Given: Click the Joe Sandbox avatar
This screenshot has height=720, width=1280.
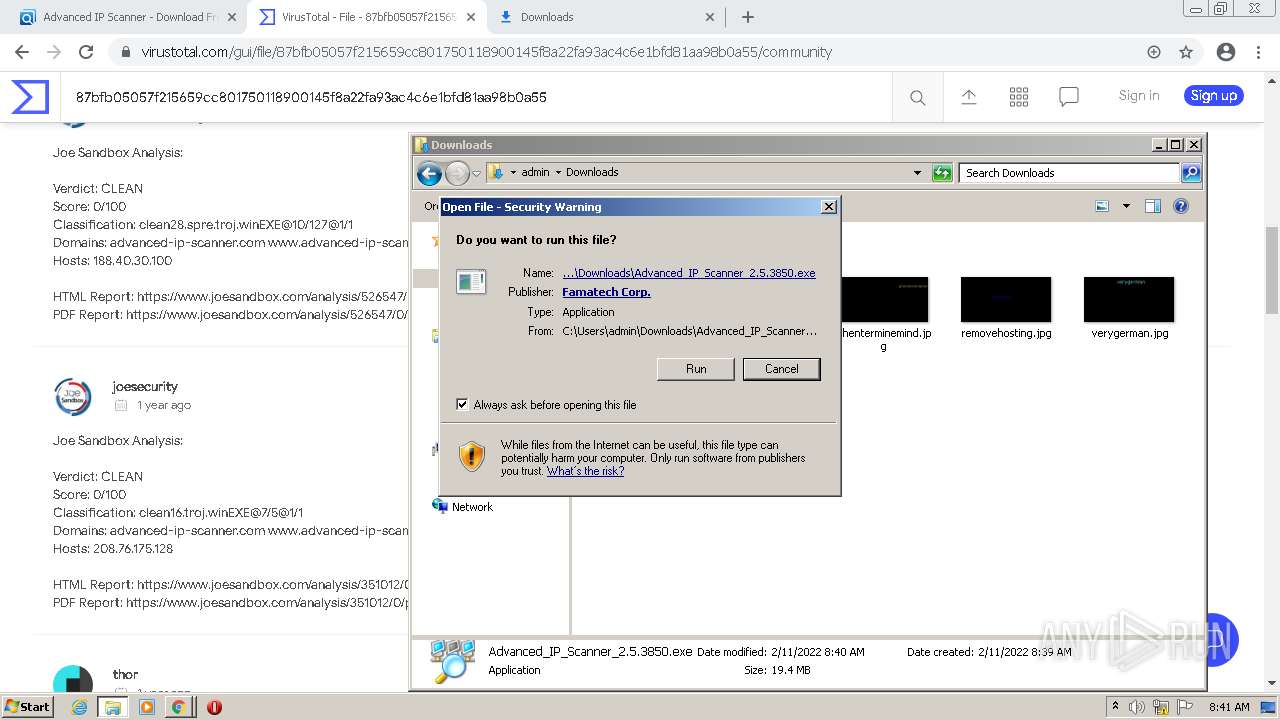Looking at the screenshot, I should coord(73,396).
